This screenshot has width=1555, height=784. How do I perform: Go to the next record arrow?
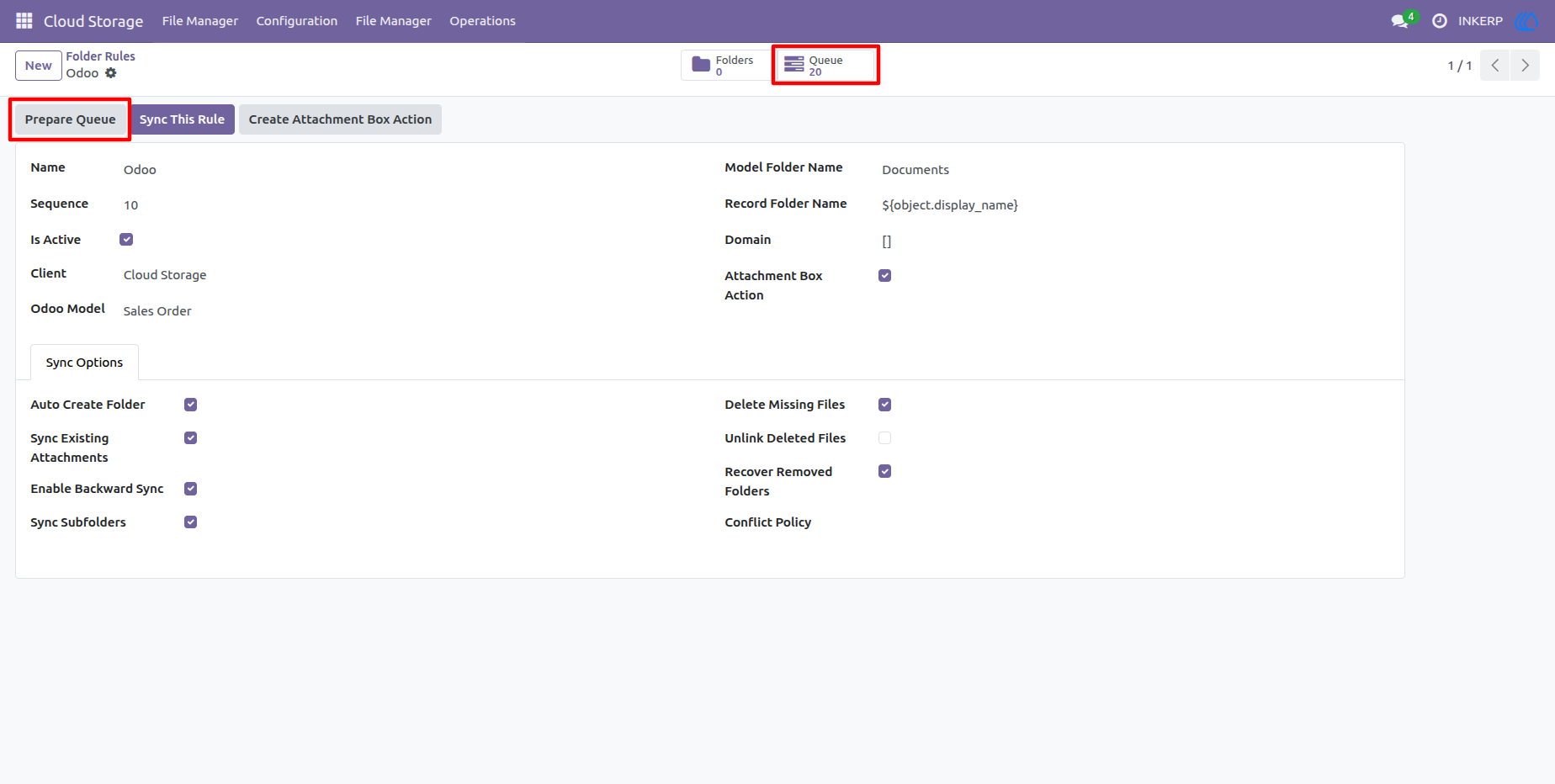1525,66
